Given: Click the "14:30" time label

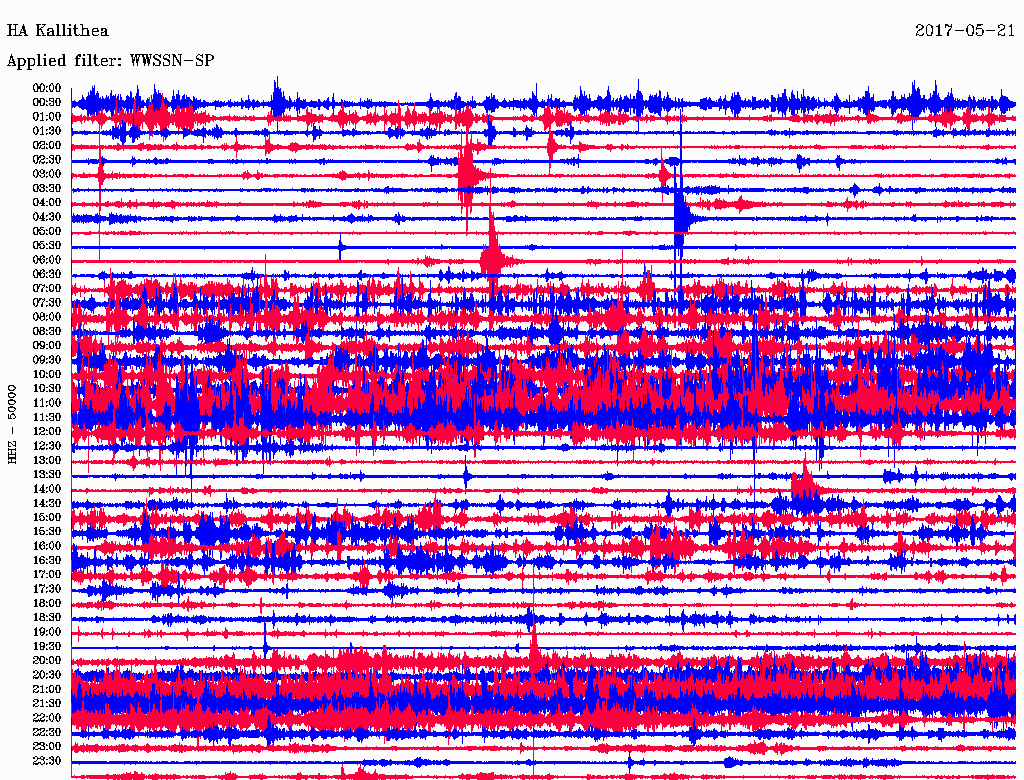Looking at the screenshot, I should (47, 503).
